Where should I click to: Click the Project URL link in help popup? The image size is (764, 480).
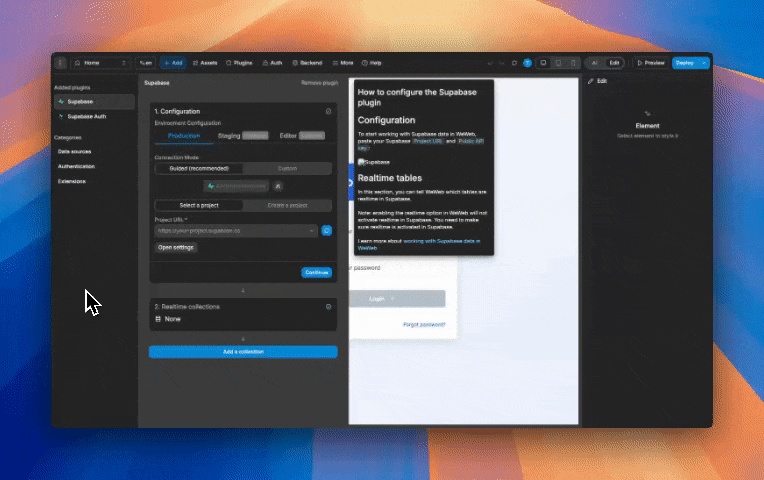click(x=428, y=141)
